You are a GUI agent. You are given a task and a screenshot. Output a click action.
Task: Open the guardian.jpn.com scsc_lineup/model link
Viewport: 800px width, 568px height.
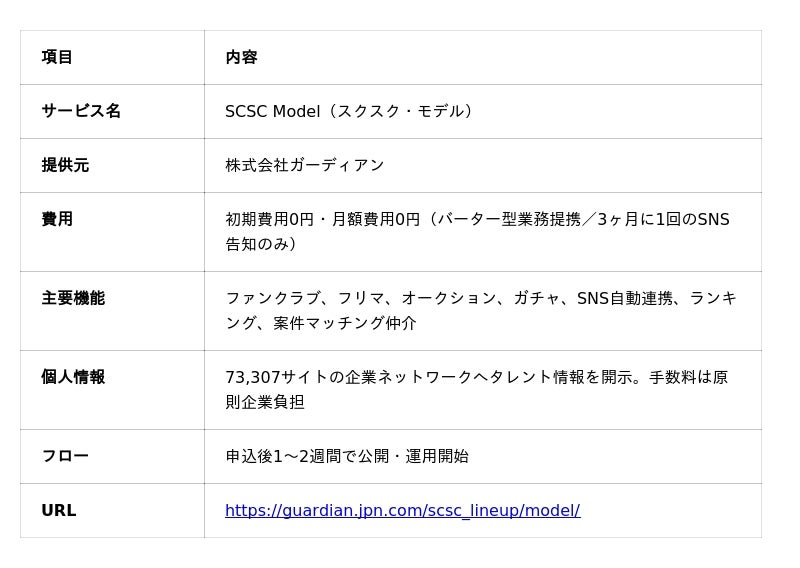[x=402, y=511]
